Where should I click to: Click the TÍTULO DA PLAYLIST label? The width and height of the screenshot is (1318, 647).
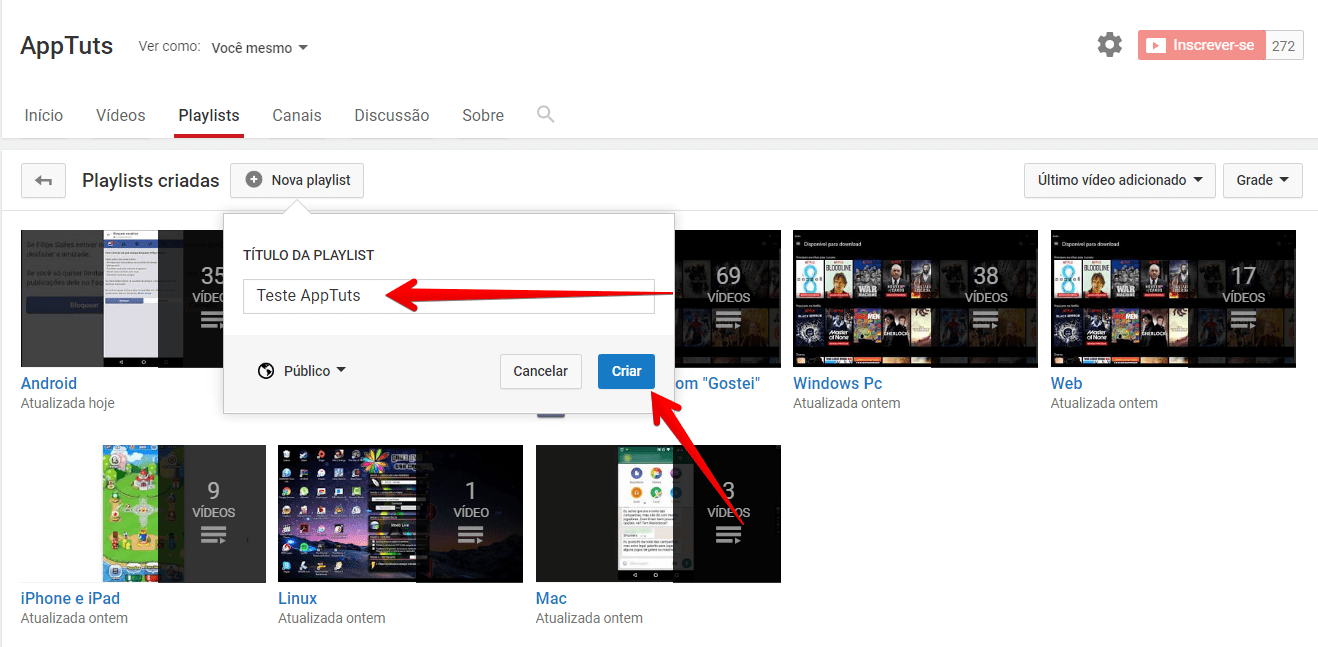pos(308,255)
